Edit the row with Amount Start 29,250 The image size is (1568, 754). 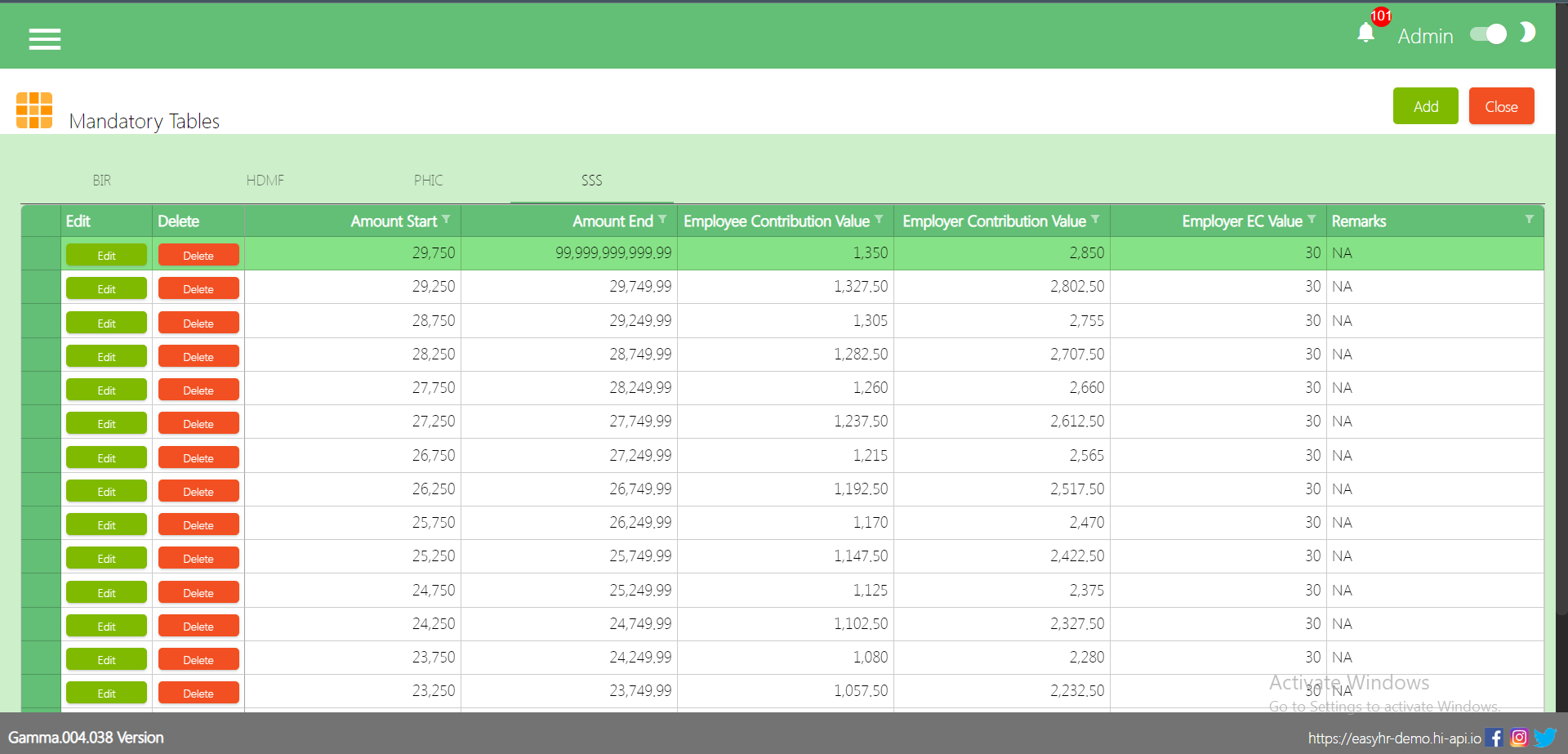106,288
